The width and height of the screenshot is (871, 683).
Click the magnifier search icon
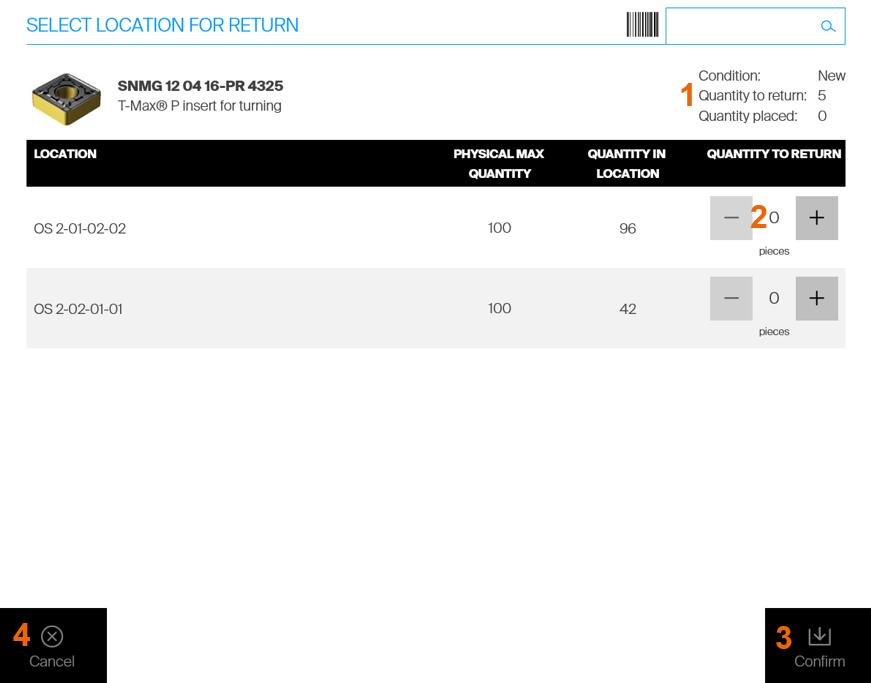(827, 26)
